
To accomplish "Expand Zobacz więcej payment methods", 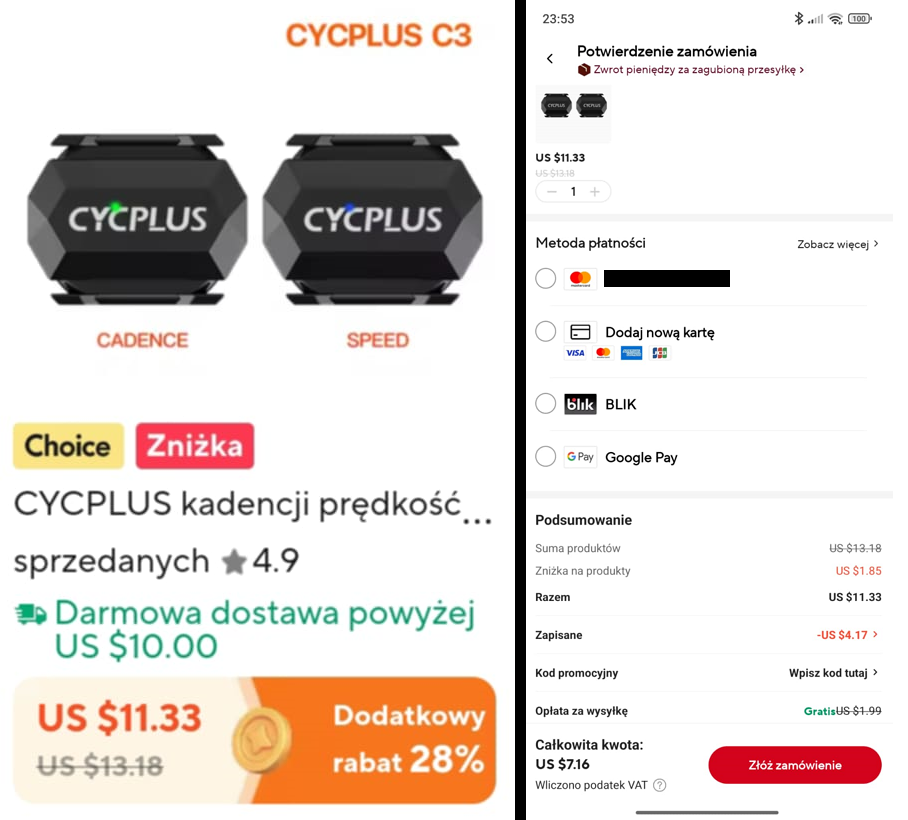I will point(838,244).
